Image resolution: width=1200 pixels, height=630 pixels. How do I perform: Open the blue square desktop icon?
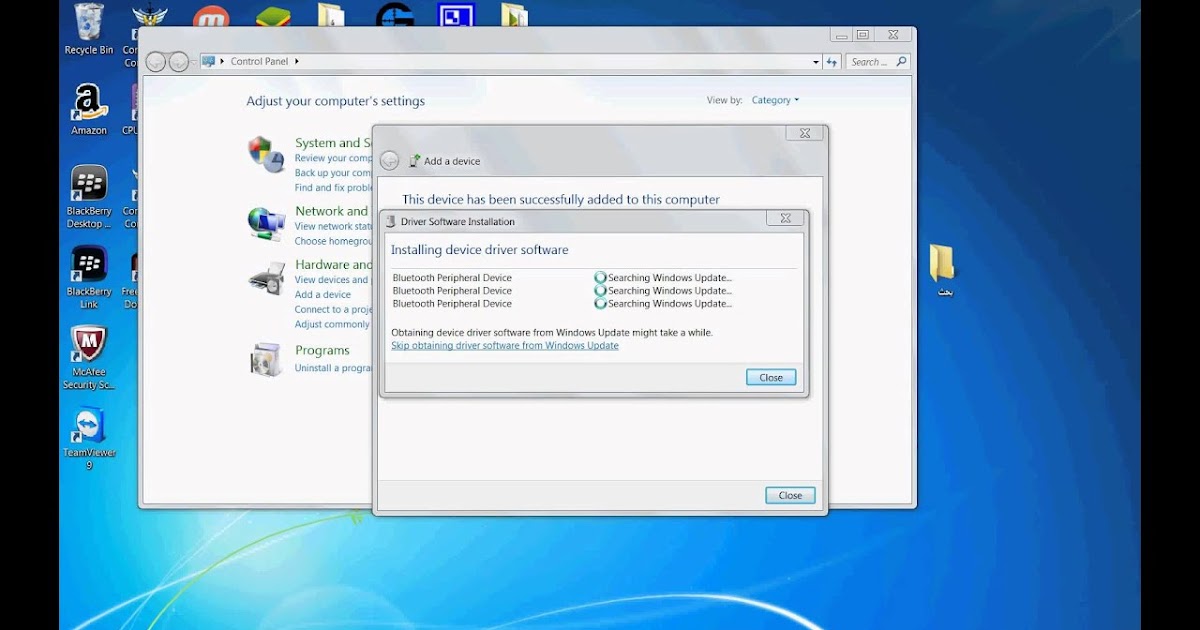(x=456, y=14)
